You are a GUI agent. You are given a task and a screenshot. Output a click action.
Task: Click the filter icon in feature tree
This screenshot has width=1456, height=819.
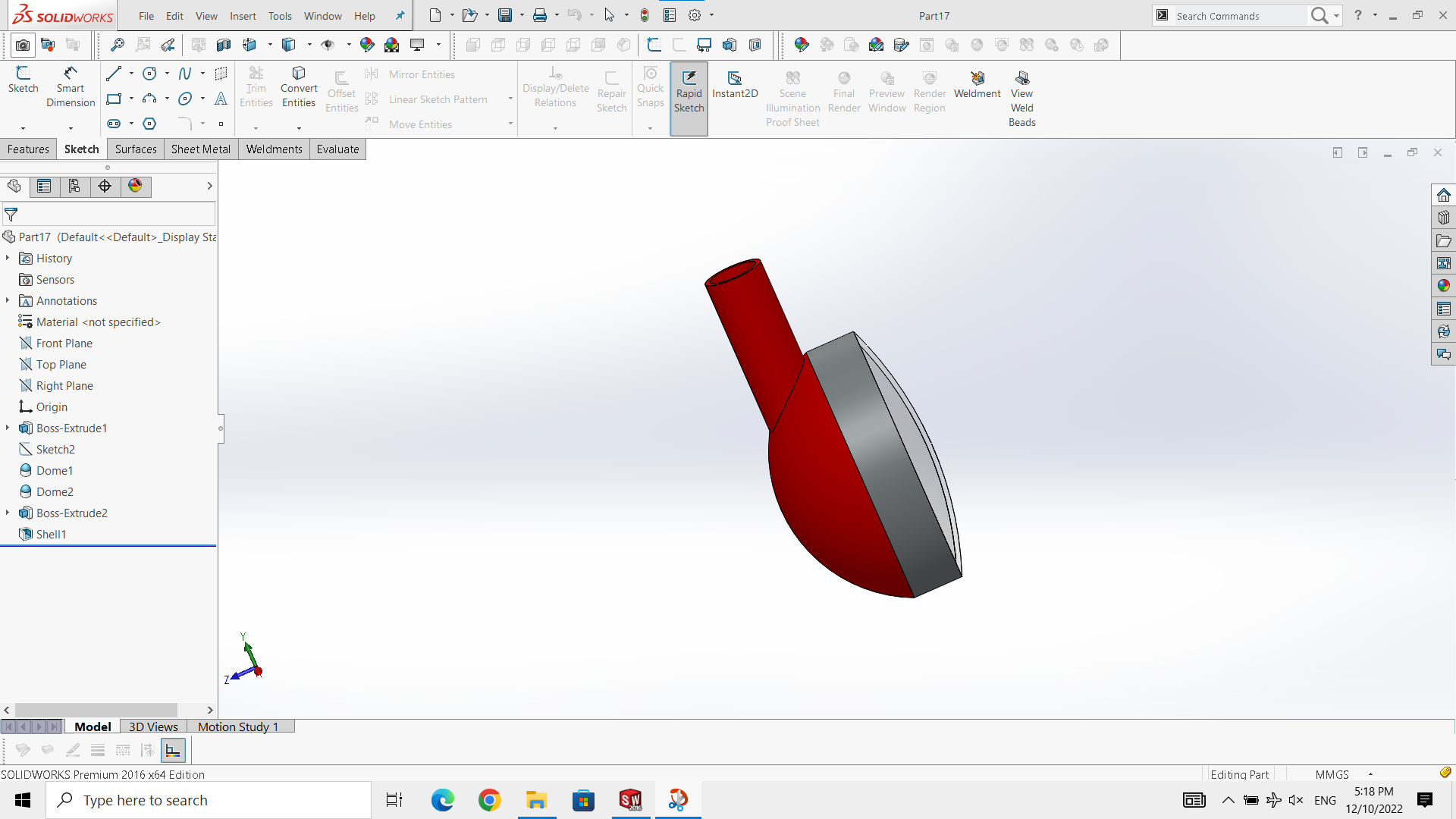point(11,215)
